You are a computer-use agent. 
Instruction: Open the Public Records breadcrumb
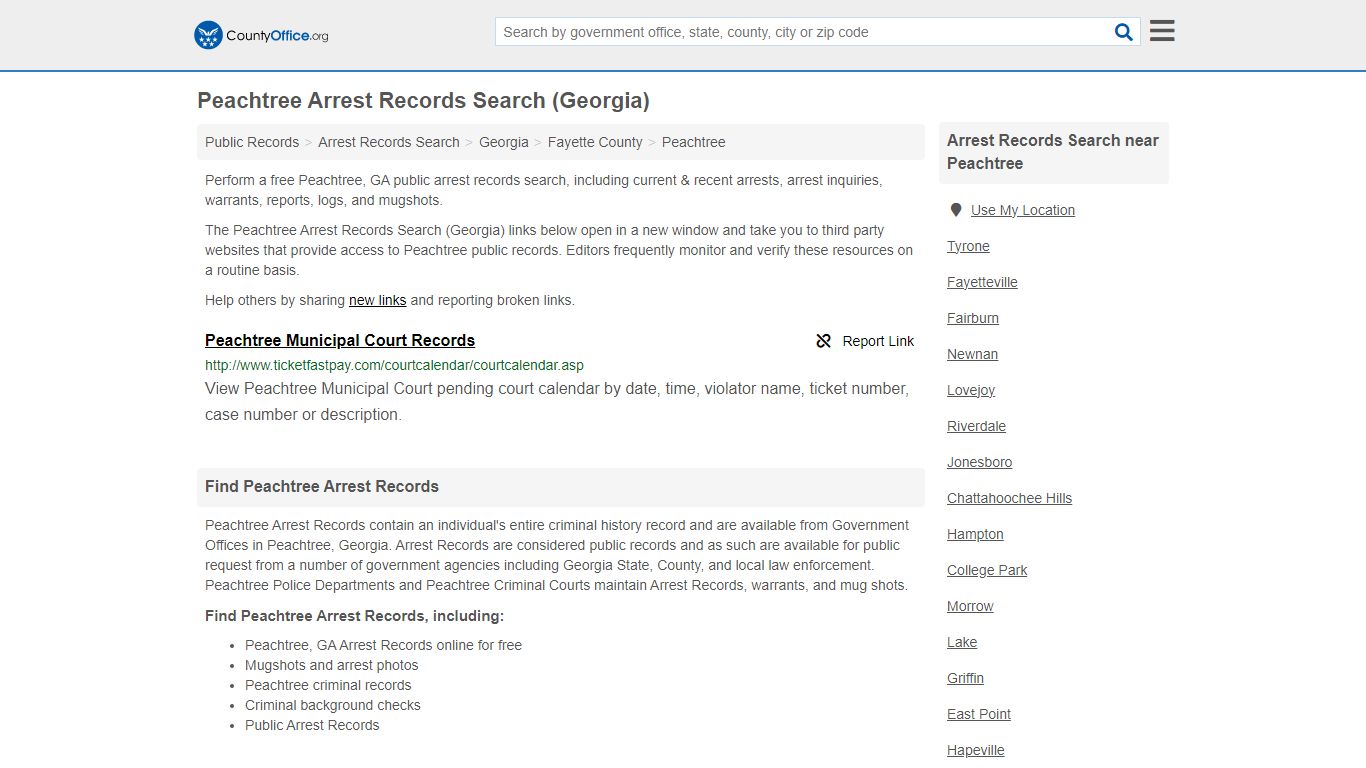(x=252, y=142)
